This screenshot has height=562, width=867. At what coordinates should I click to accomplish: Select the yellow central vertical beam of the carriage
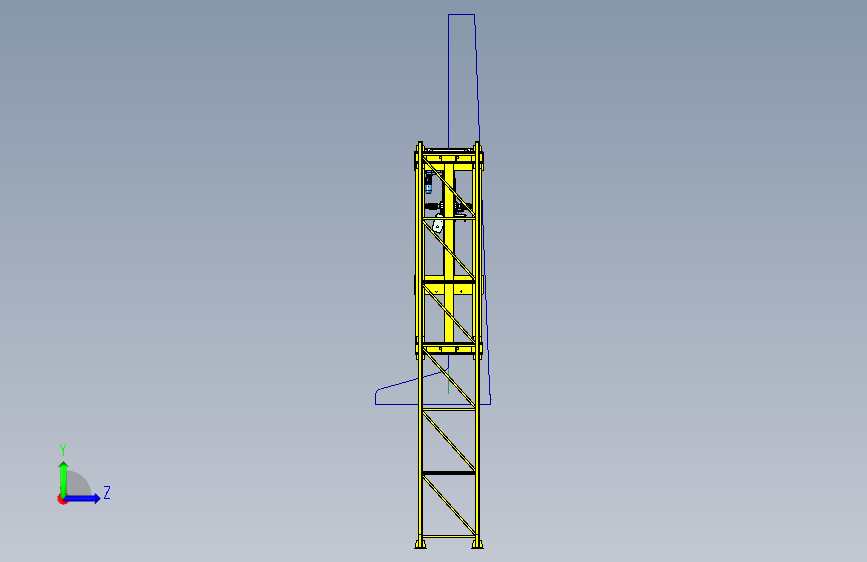(x=449, y=252)
